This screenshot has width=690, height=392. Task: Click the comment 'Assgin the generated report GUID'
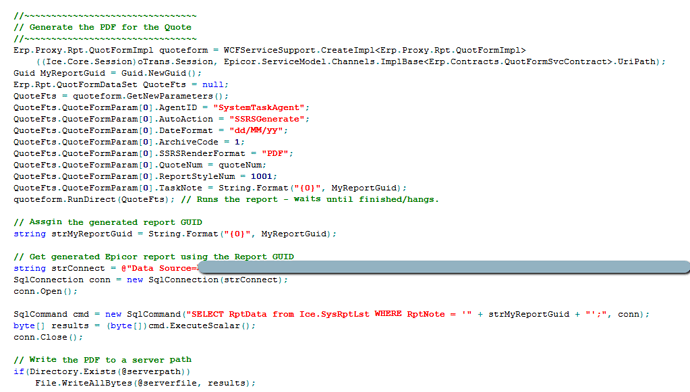point(108,222)
